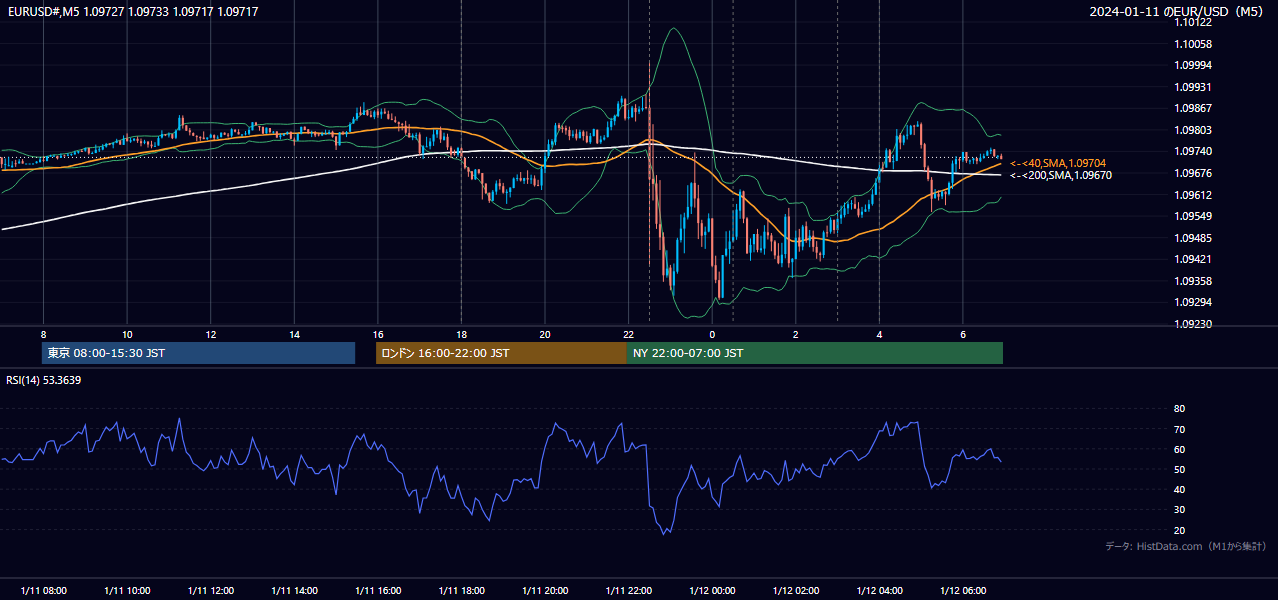This screenshot has width=1278, height=600.
Task: Click hour label 22 under price chart
Action: click(x=628, y=334)
